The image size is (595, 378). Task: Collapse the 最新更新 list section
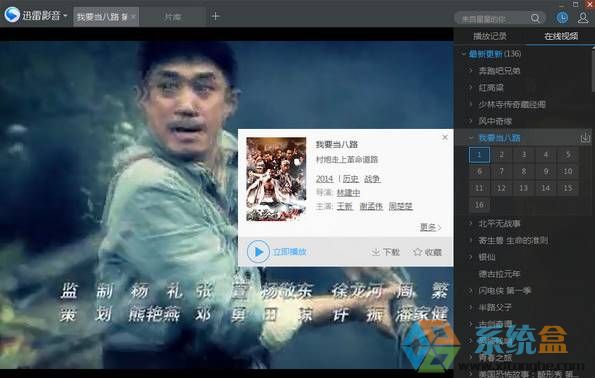[x=464, y=54]
